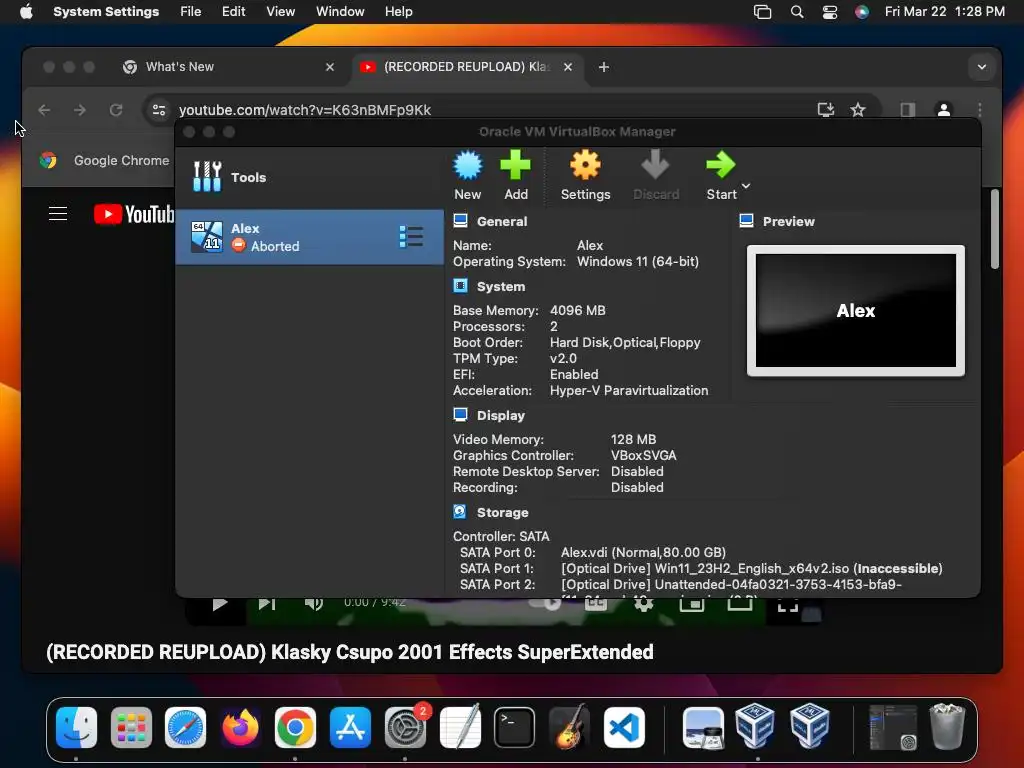Close the RECORDED REUPLOAD tab
This screenshot has width=1024, height=768.
pyautogui.click(x=568, y=67)
